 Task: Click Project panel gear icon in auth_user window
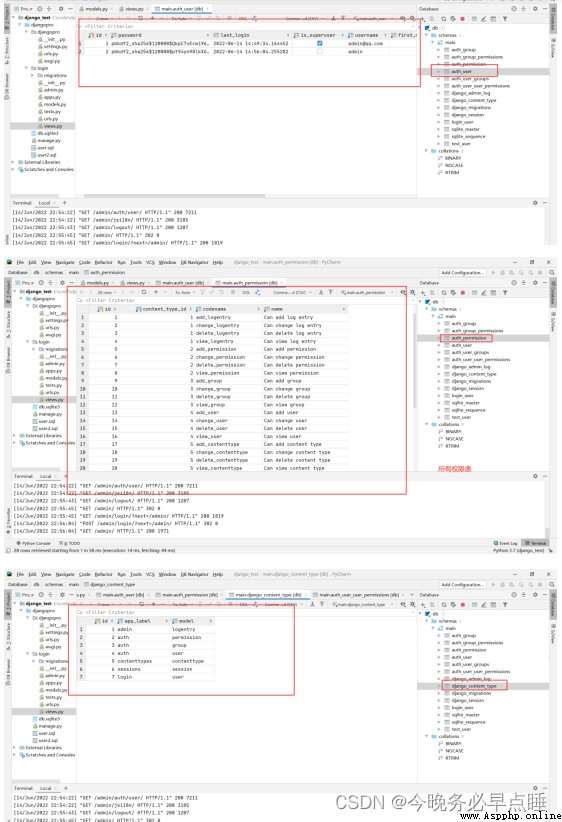61,9
